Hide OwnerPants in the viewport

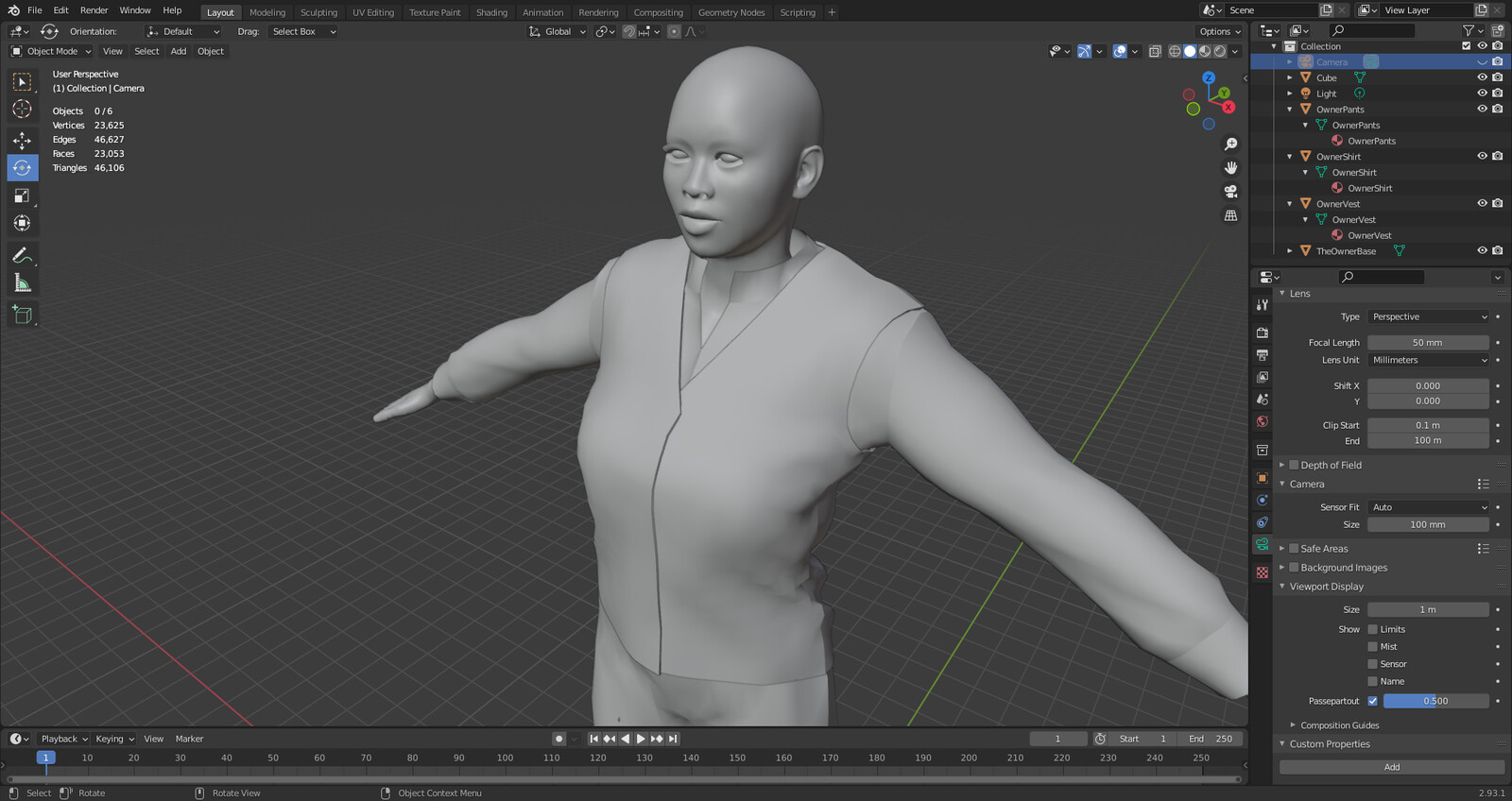point(1482,109)
